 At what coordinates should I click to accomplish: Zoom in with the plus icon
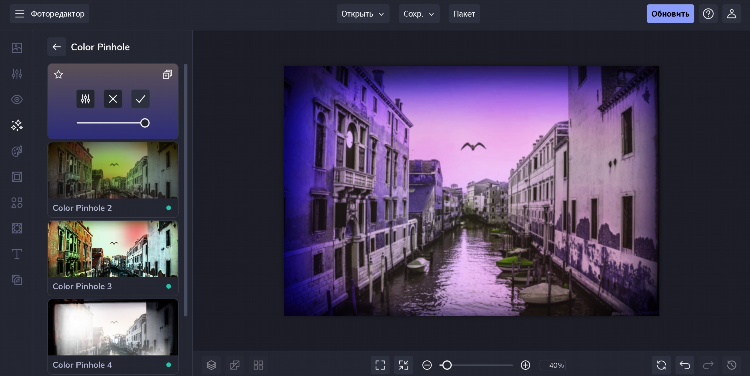[525, 365]
